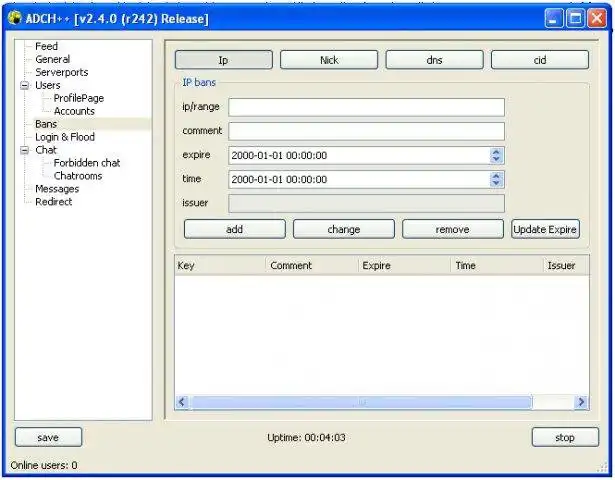The height and width of the screenshot is (480, 615).
Task: Switch to dns bans
Action: [435, 60]
